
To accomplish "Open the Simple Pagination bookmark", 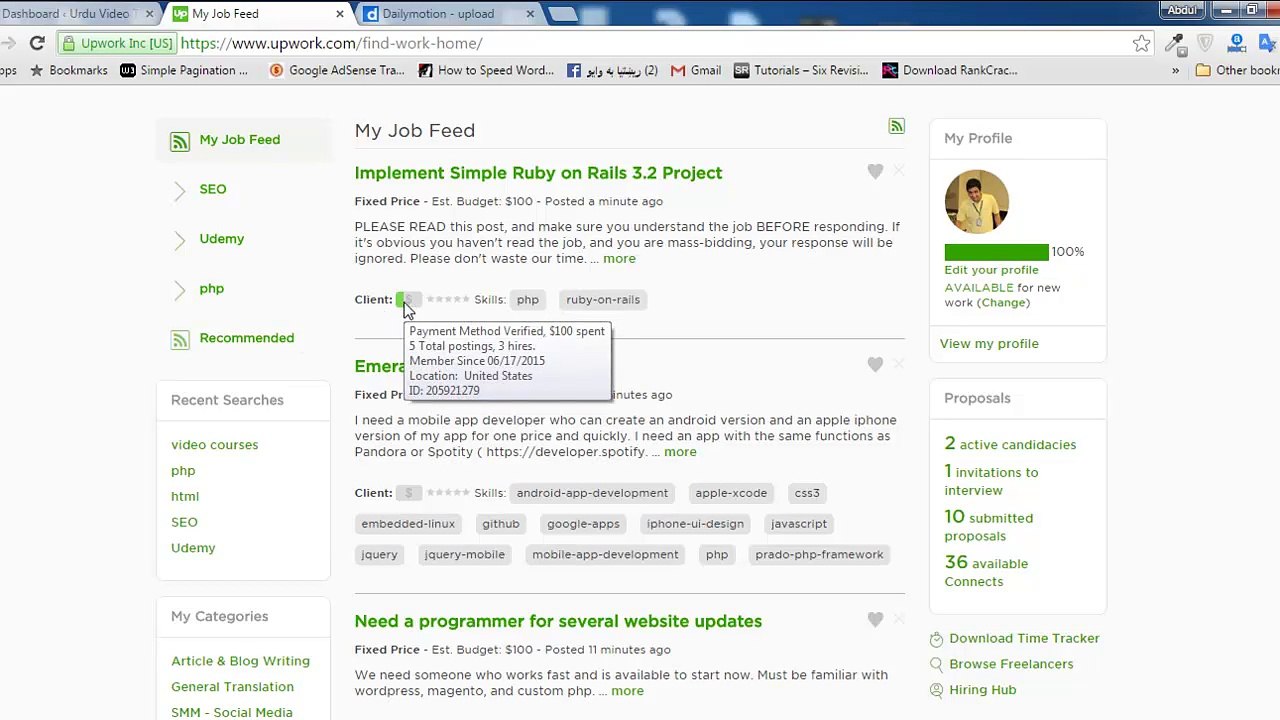I will point(184,70).
